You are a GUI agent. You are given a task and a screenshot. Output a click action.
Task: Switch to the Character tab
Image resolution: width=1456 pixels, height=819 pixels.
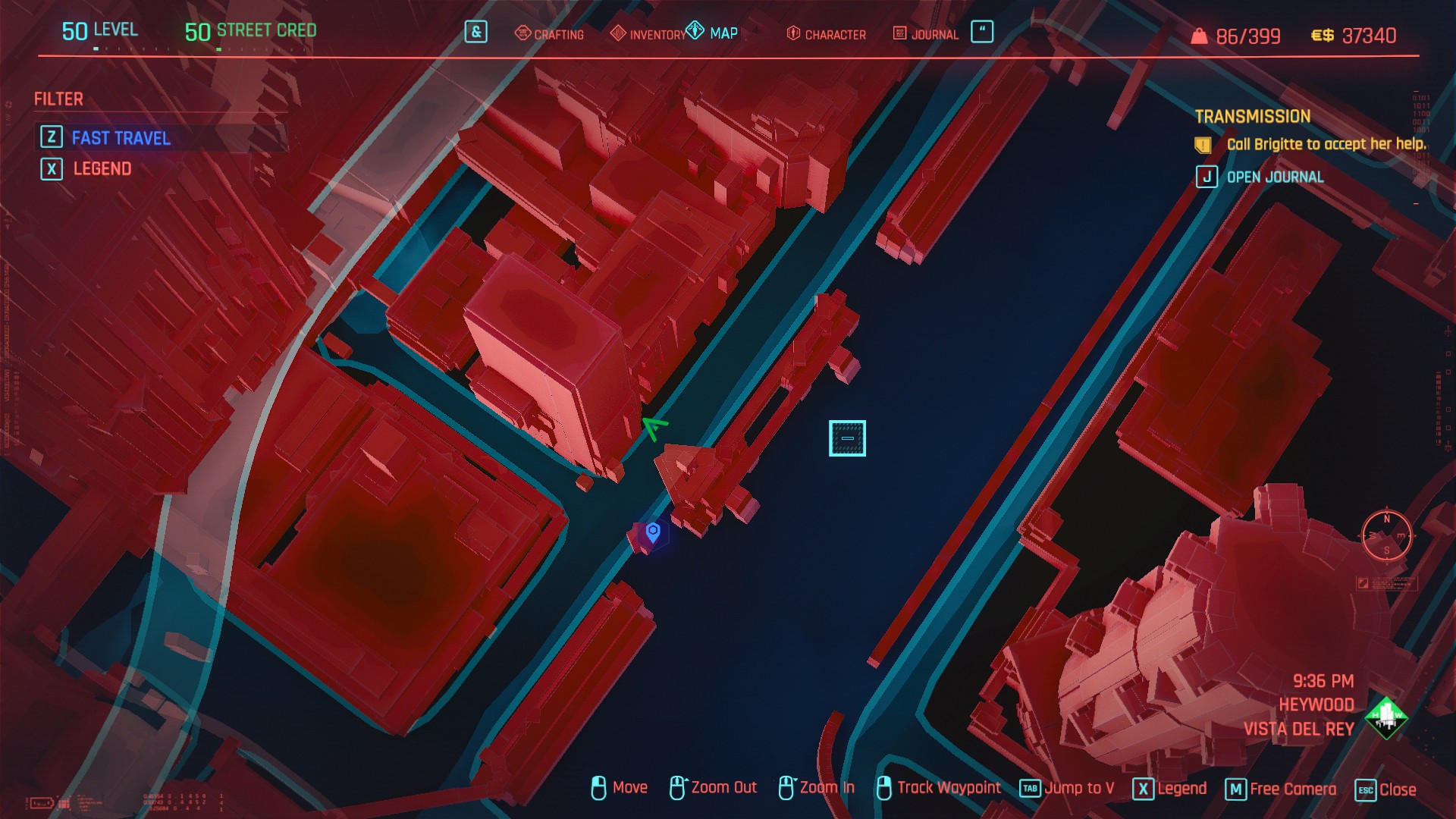coord(826,34)
